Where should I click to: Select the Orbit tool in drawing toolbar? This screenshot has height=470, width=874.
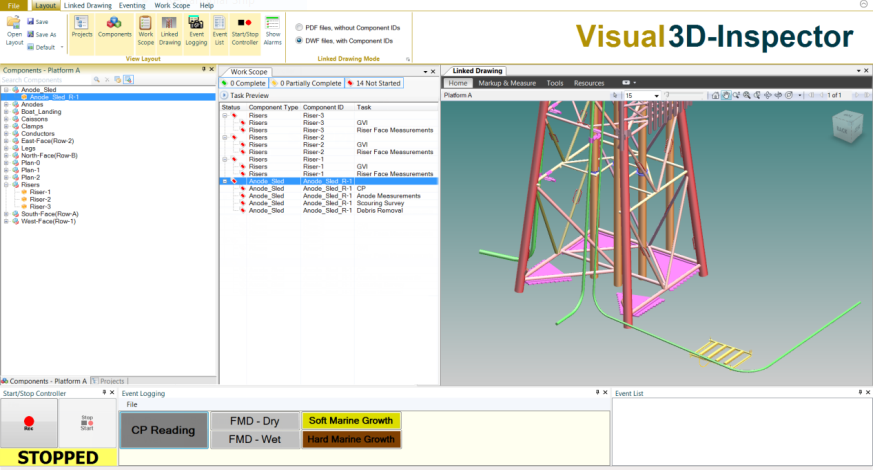coord(768,95)
